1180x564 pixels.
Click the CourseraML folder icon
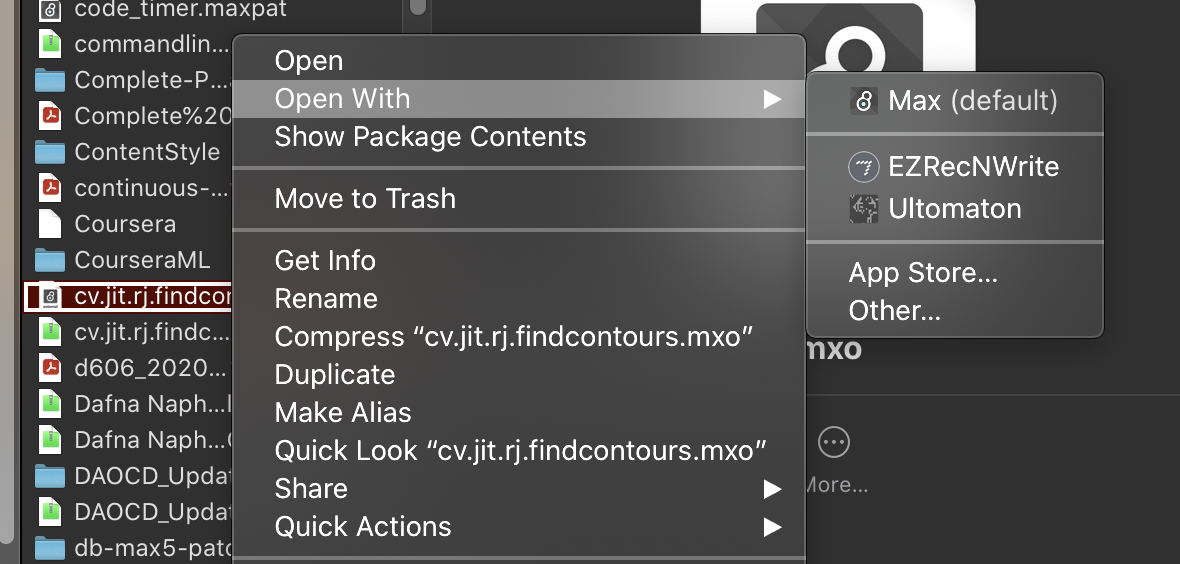[50, 261]
